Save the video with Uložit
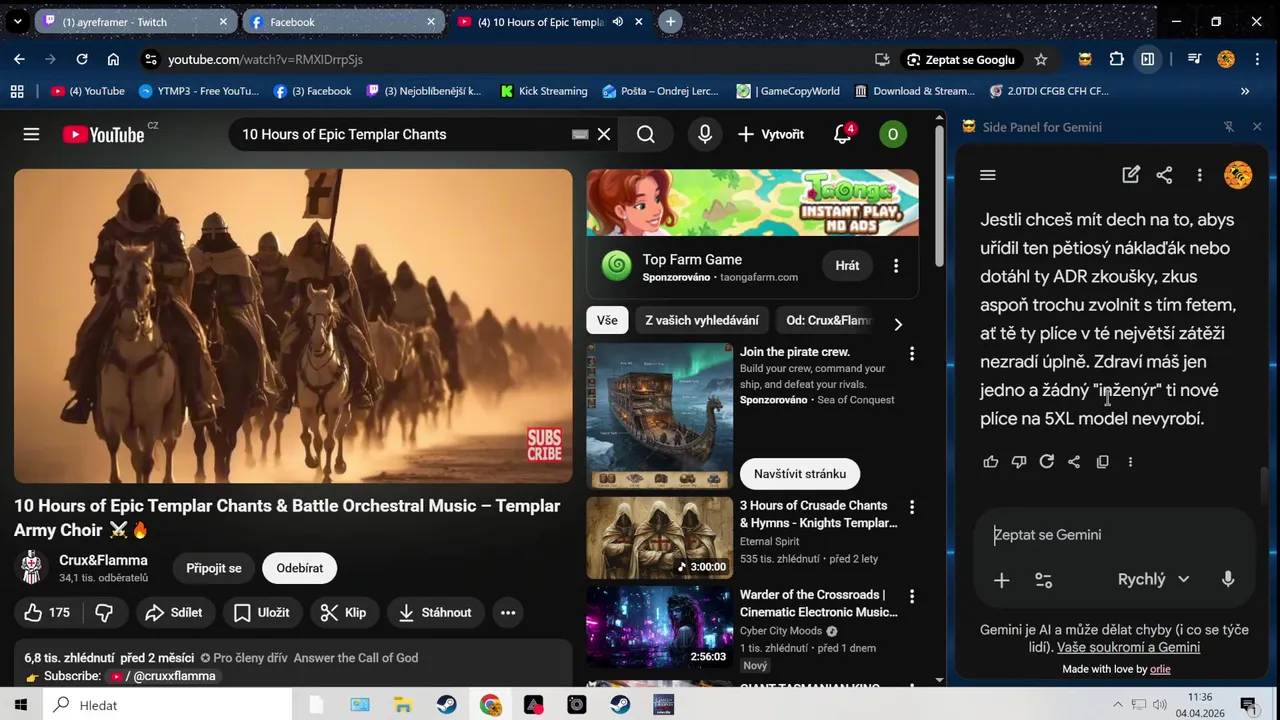Image resolution: width=1280 pixels, height=720 pixels. pyautogui.click(x=261, y=613)
